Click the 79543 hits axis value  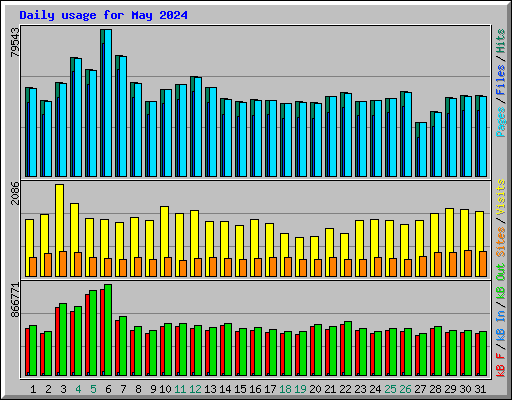pos(15,42)
